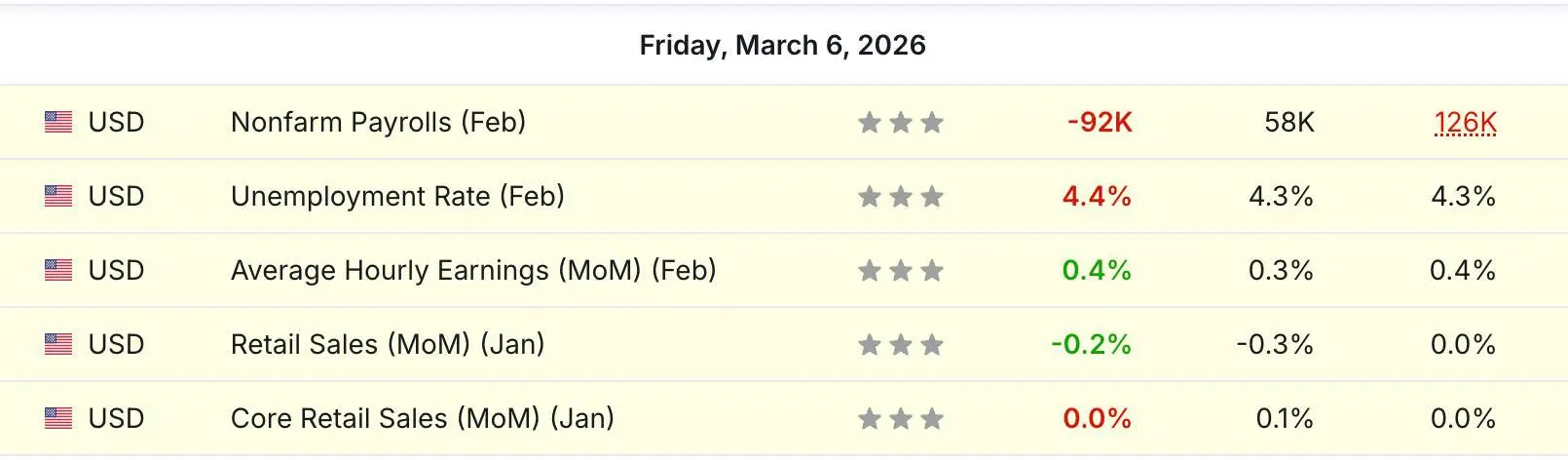Viewport: 1568px width, 460px height.
Task: Click the importance stars for Core Retail Sales
Action: [901, 418]
